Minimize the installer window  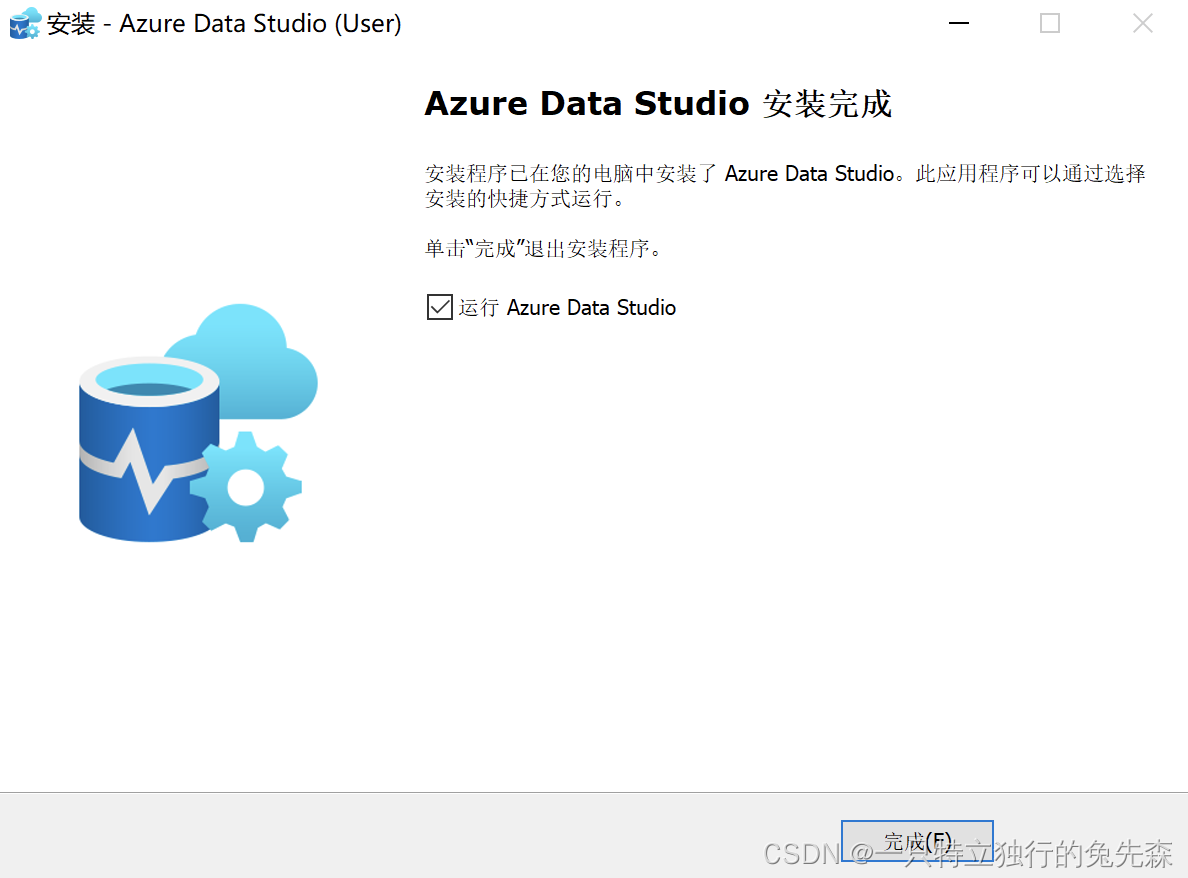[x=958, y=23]
